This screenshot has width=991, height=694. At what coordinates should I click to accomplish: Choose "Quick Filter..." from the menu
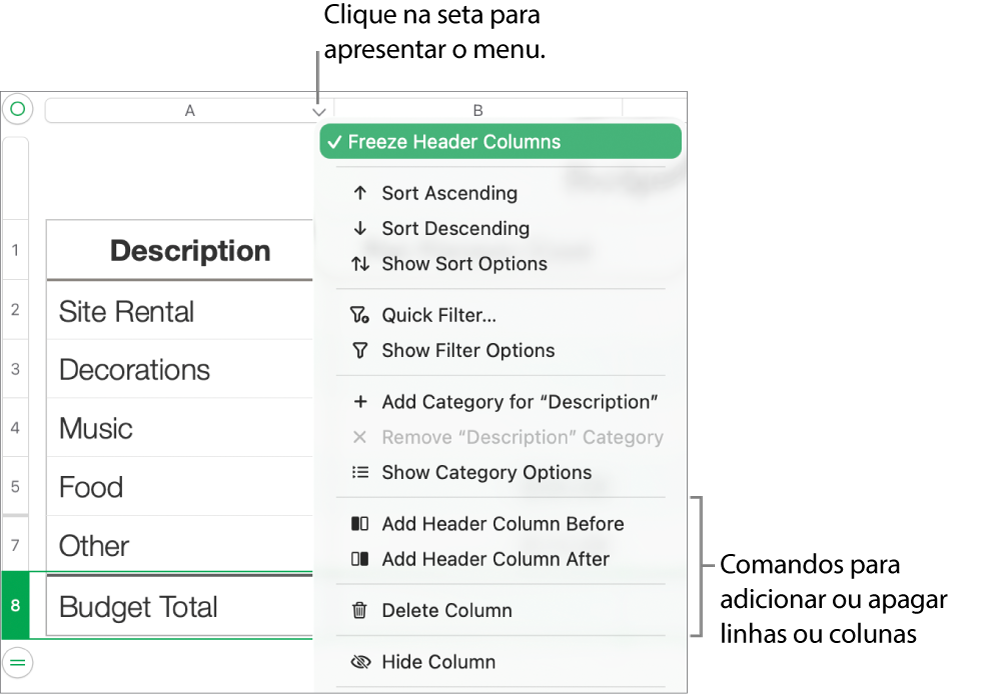pos(439,315)
